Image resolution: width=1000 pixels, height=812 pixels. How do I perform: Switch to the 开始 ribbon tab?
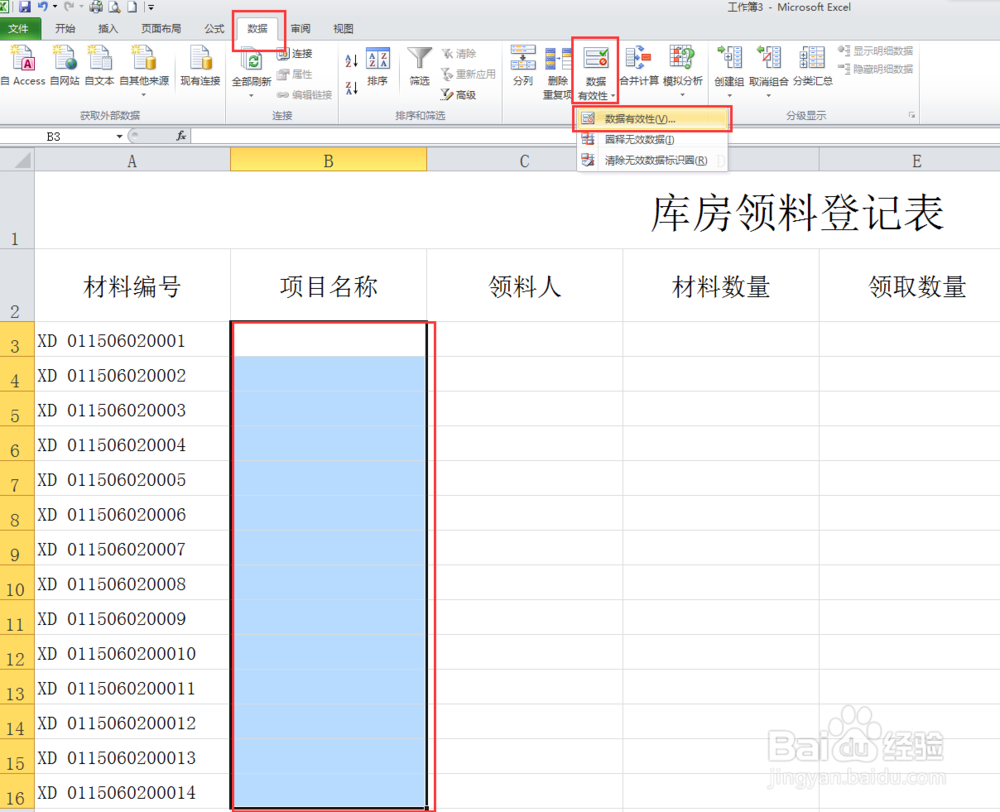(x=64, y=28)
